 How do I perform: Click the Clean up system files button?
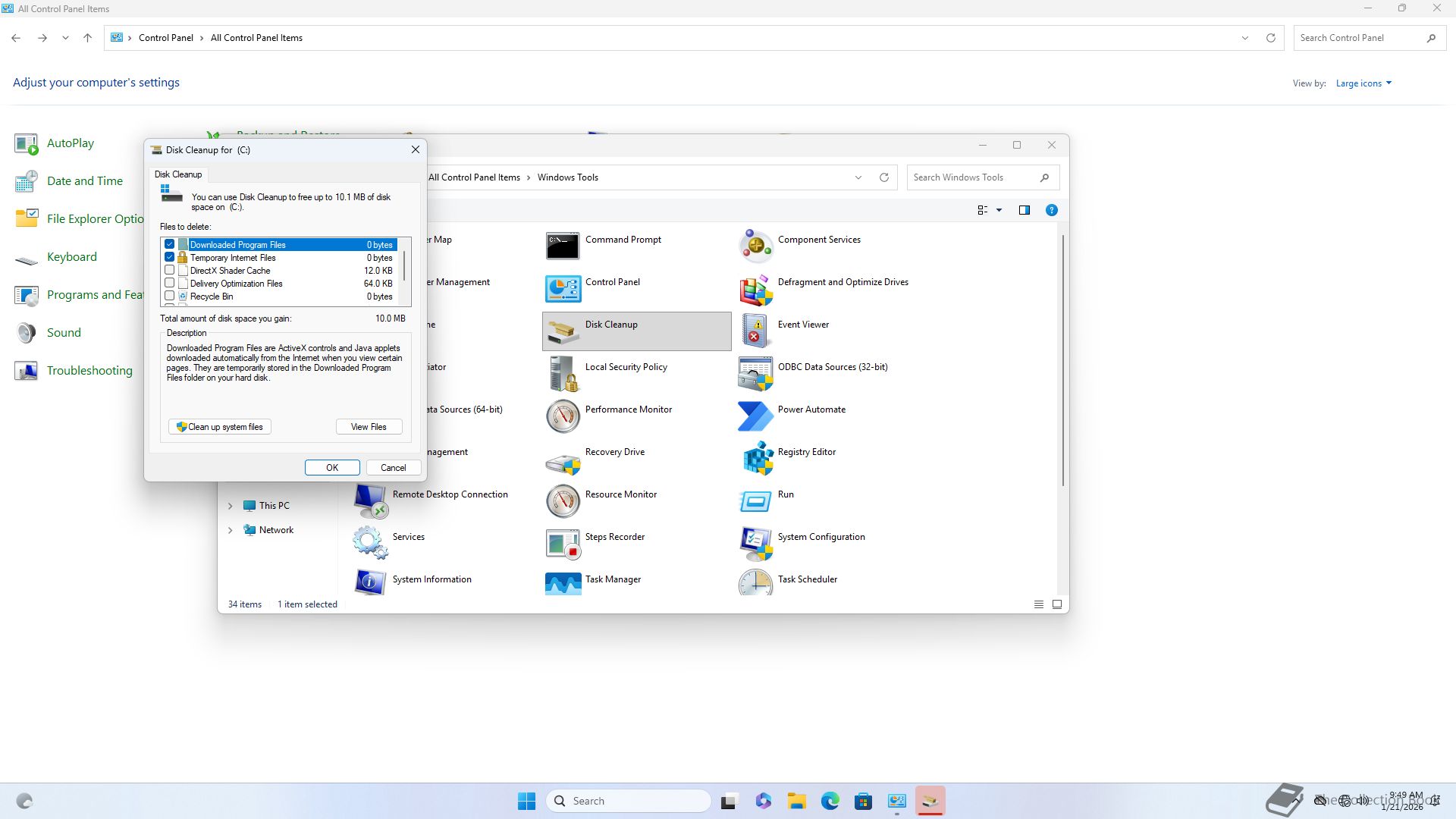(x=220, y=427)
